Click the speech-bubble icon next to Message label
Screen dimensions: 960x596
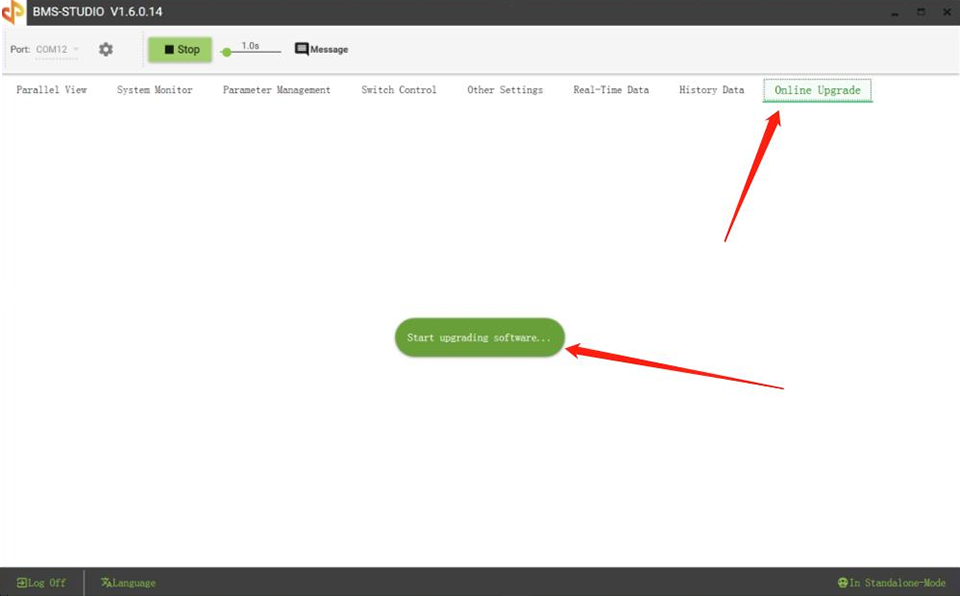300,48
